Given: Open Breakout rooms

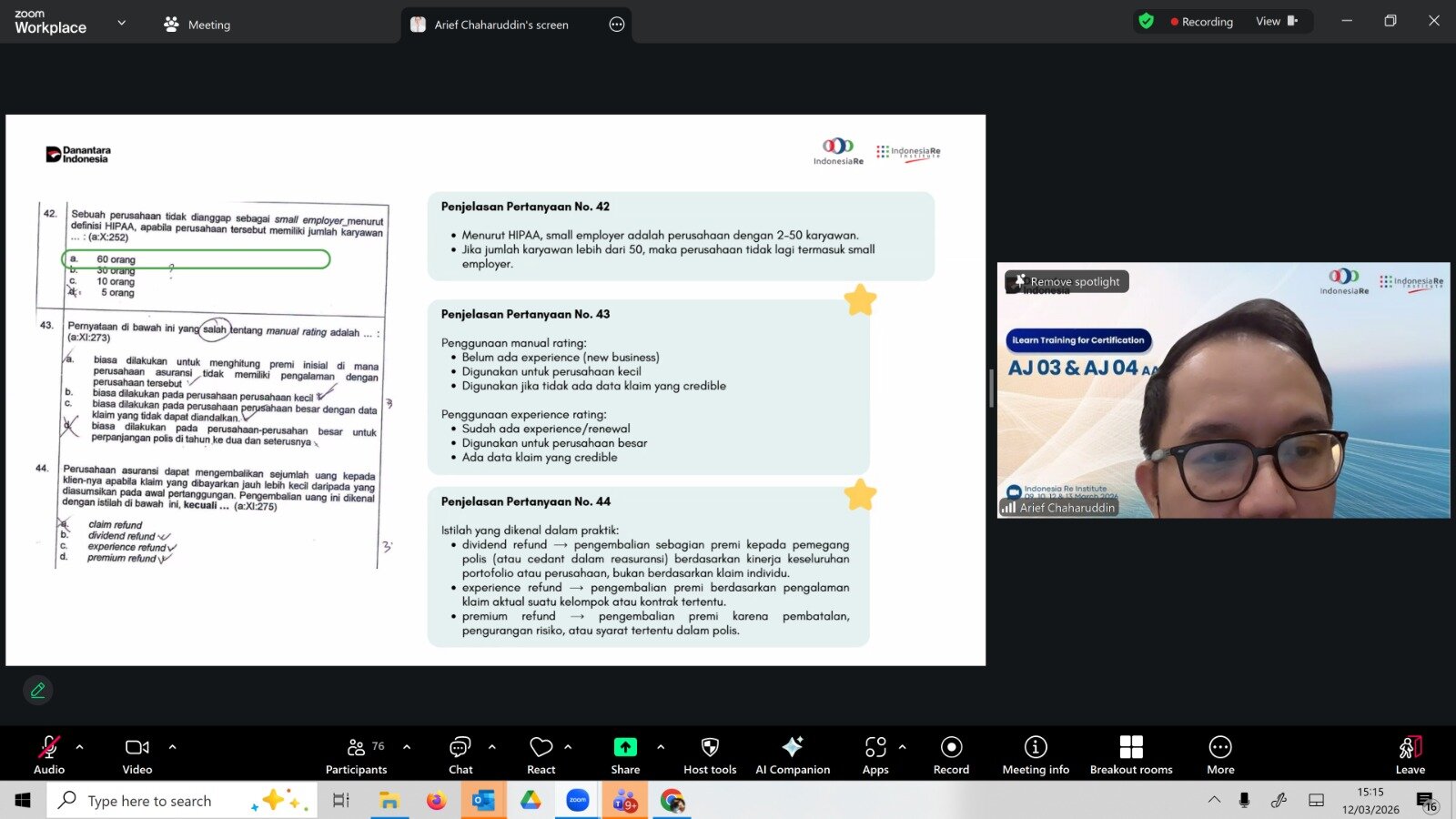Looking at the screenshot, I should (1131, 755).
